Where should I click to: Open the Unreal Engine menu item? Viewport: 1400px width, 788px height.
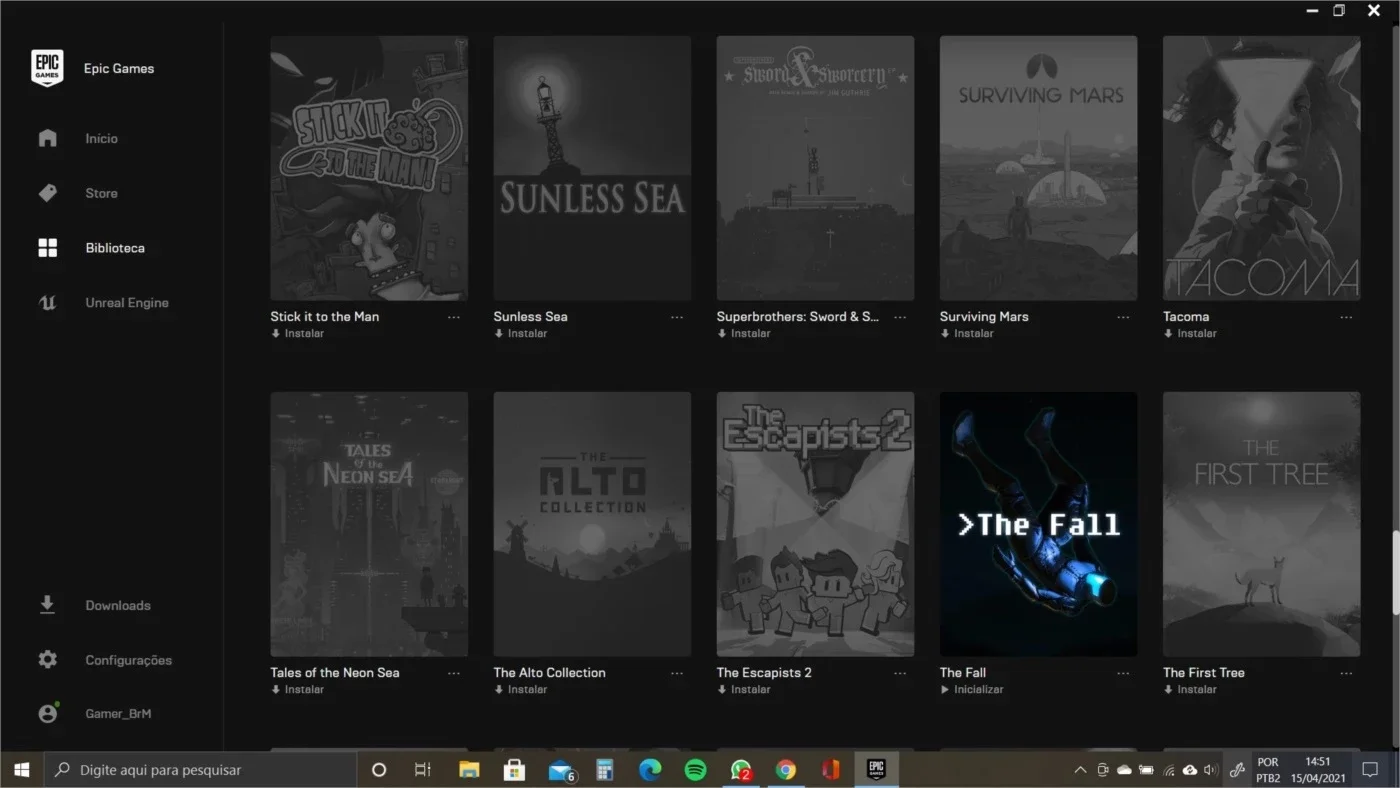point(127,303)
